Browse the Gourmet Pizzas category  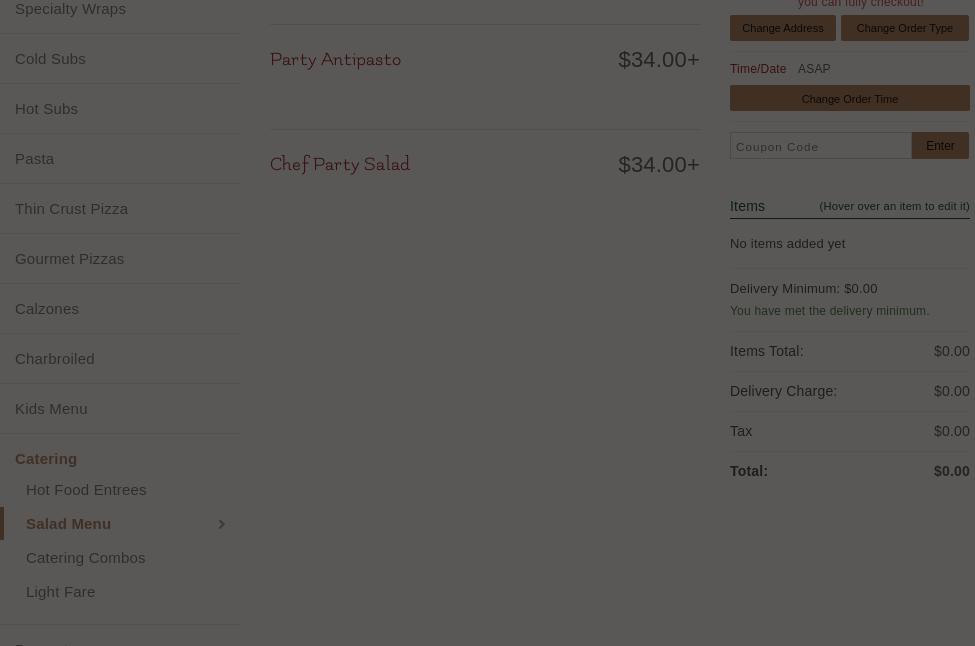pos(69,259)
